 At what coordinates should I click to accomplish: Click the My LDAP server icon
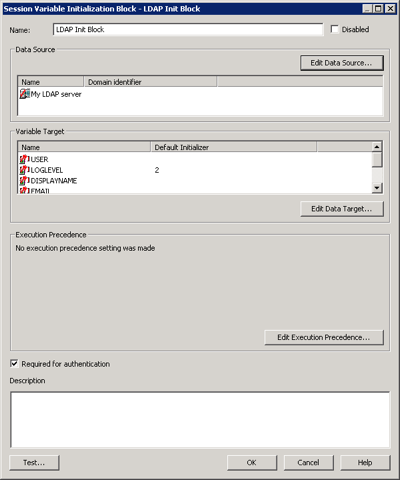(25, 94)
